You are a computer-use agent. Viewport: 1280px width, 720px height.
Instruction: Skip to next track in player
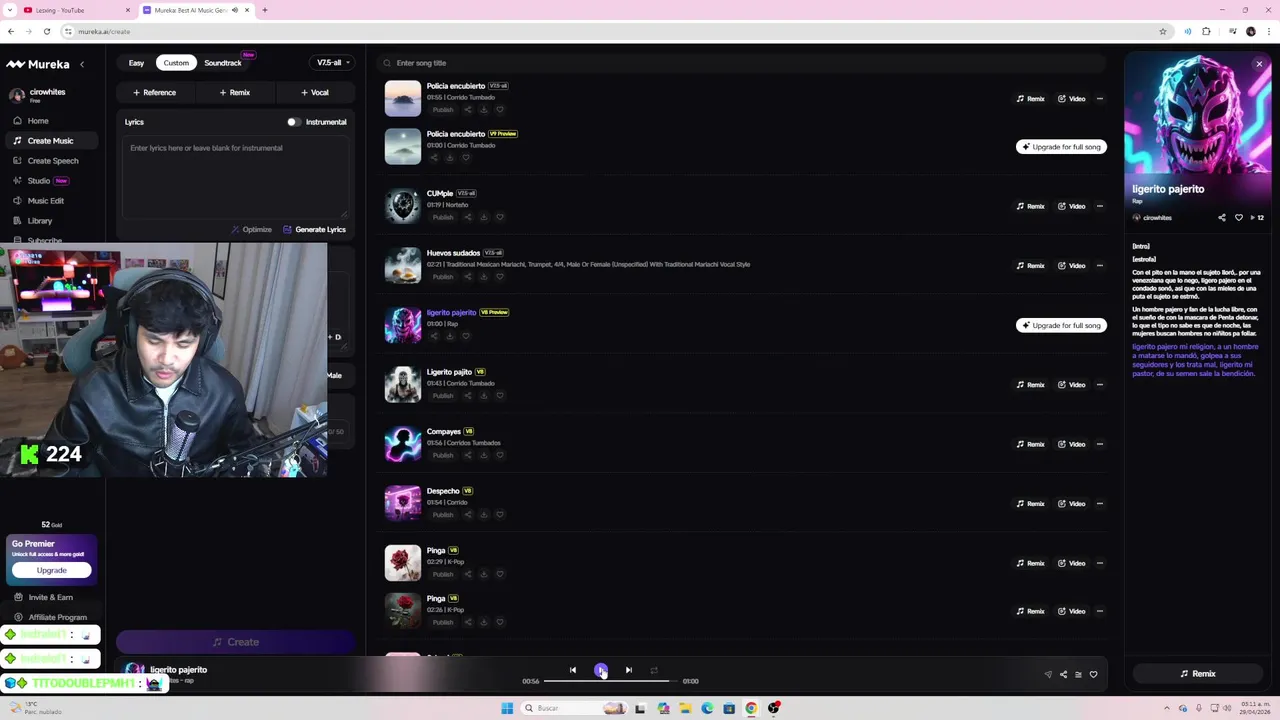tap(629, 670)
